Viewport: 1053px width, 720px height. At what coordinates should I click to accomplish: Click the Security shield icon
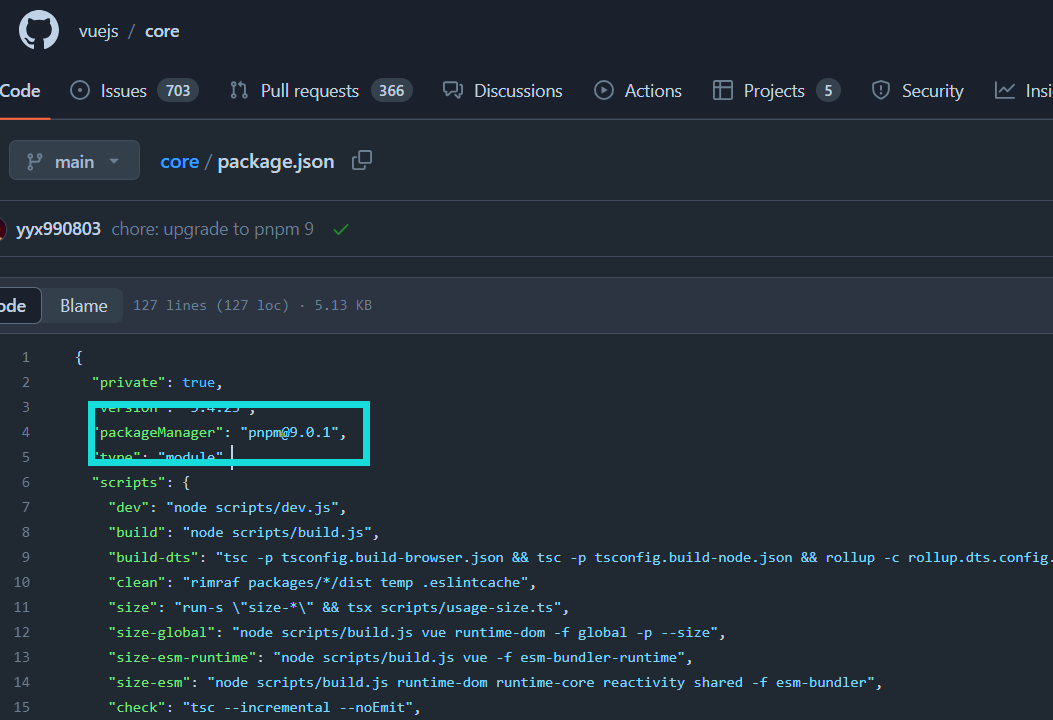click(x=880, y=90)
